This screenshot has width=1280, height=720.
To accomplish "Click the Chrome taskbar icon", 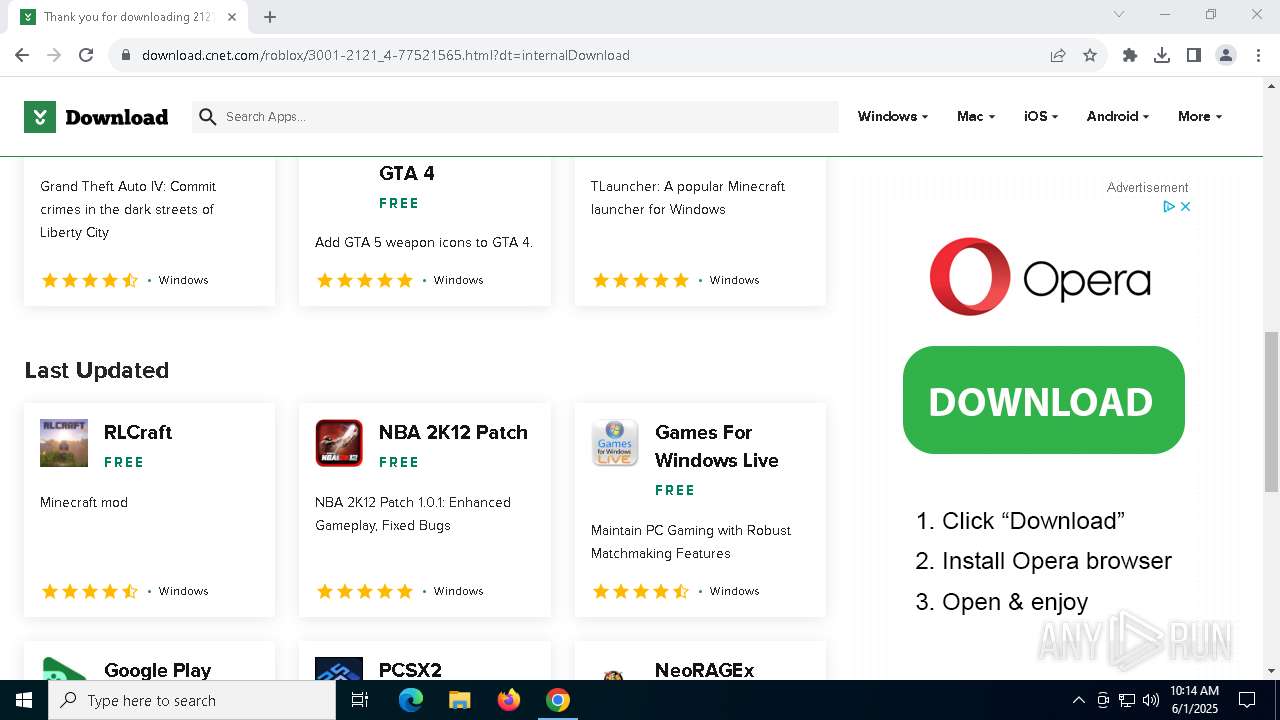I will [x=558, y=700].
